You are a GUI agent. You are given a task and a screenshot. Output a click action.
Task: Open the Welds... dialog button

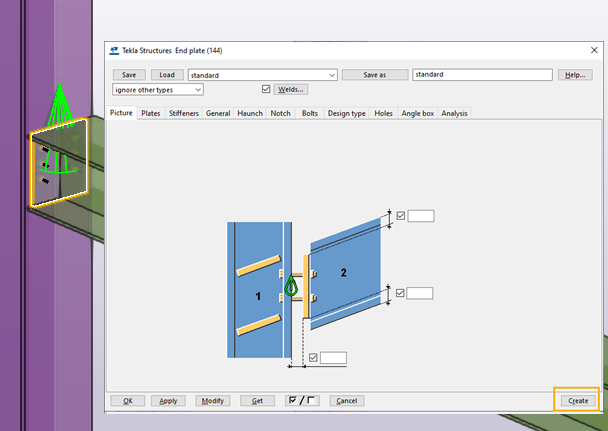291,90
